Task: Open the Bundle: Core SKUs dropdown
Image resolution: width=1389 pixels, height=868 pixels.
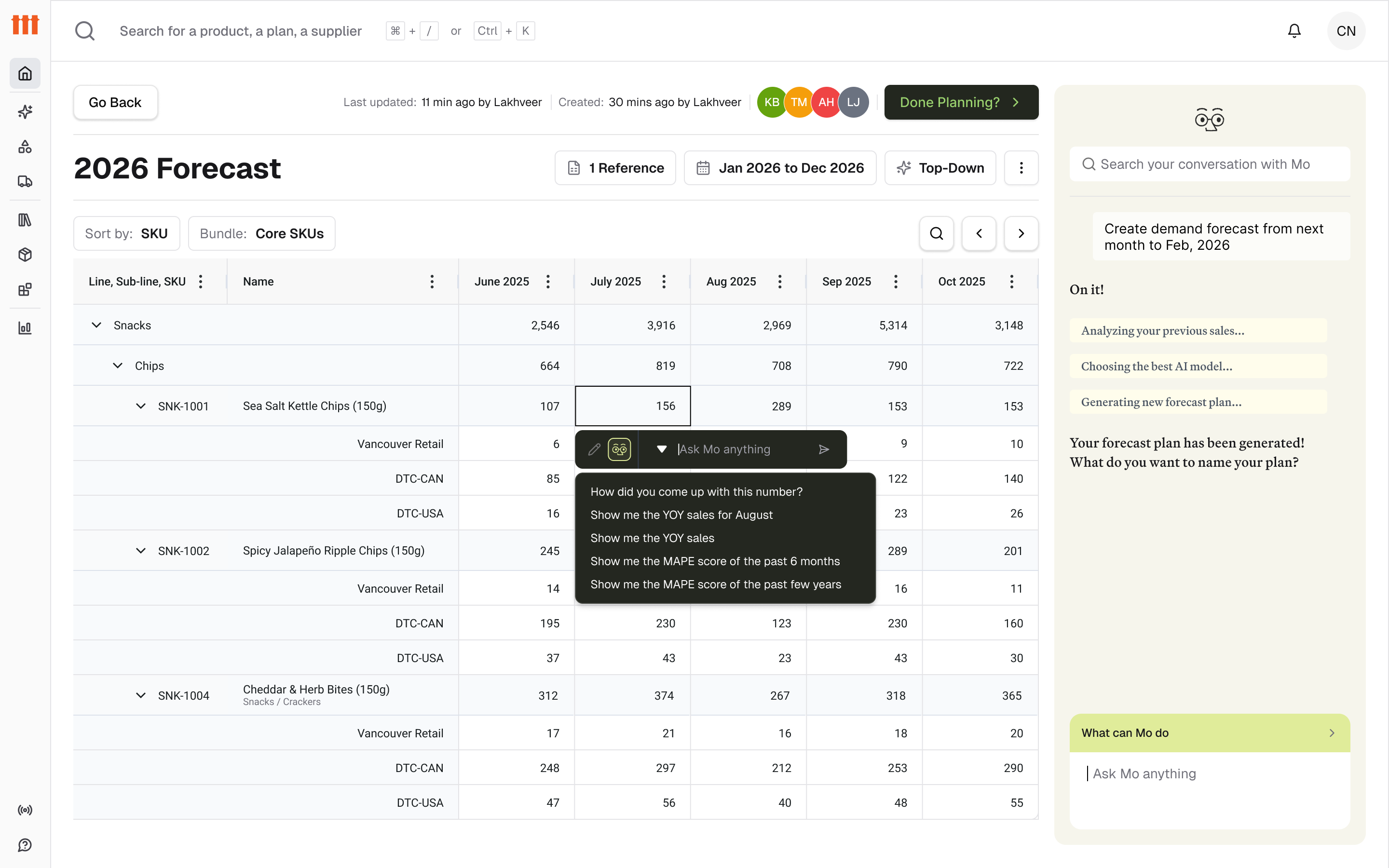Action: tap(262, 234)
